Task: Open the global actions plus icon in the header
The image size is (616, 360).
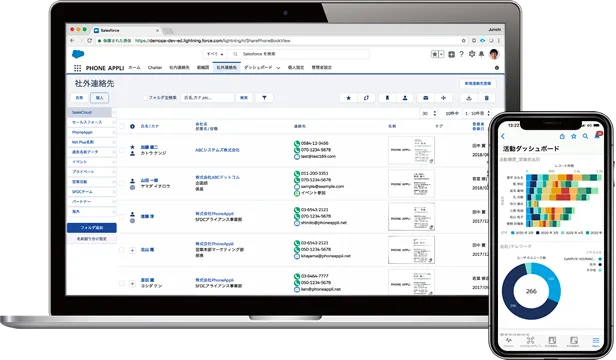Action: 451,54
